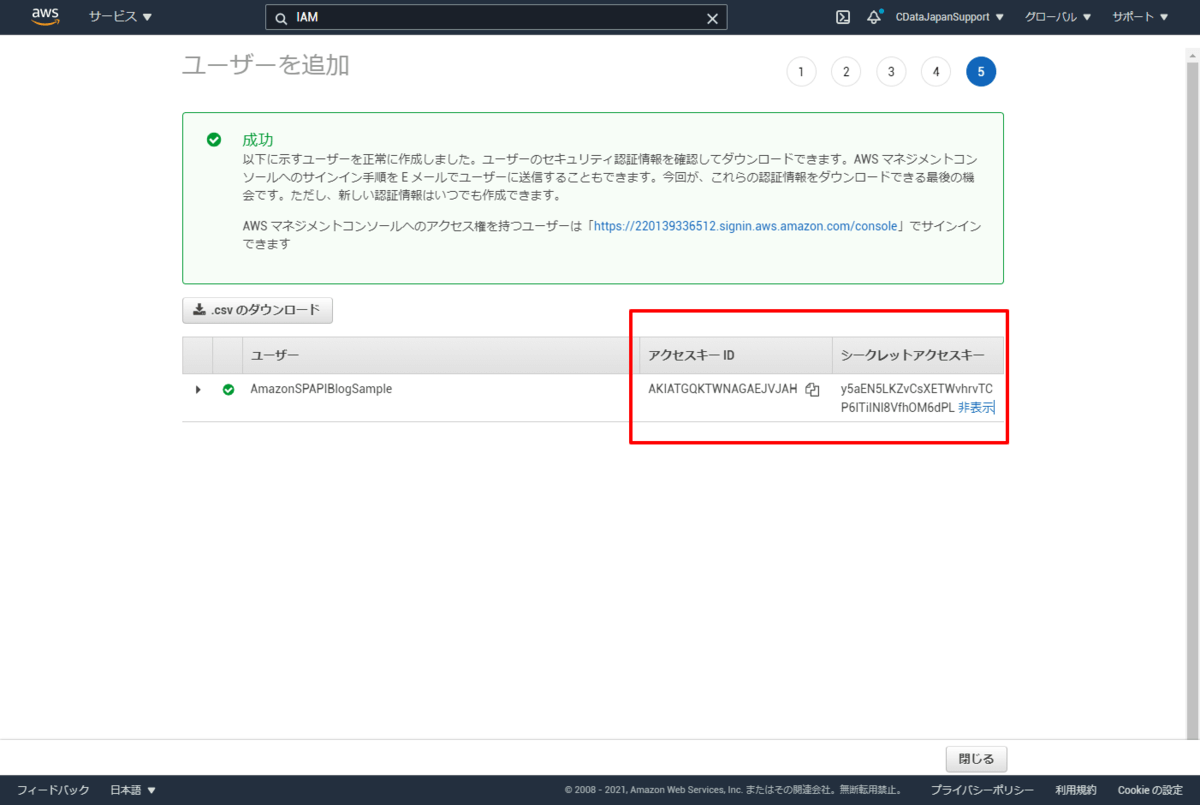
Task: Open フィードバック in footer
Action: [x=54, y=790]
